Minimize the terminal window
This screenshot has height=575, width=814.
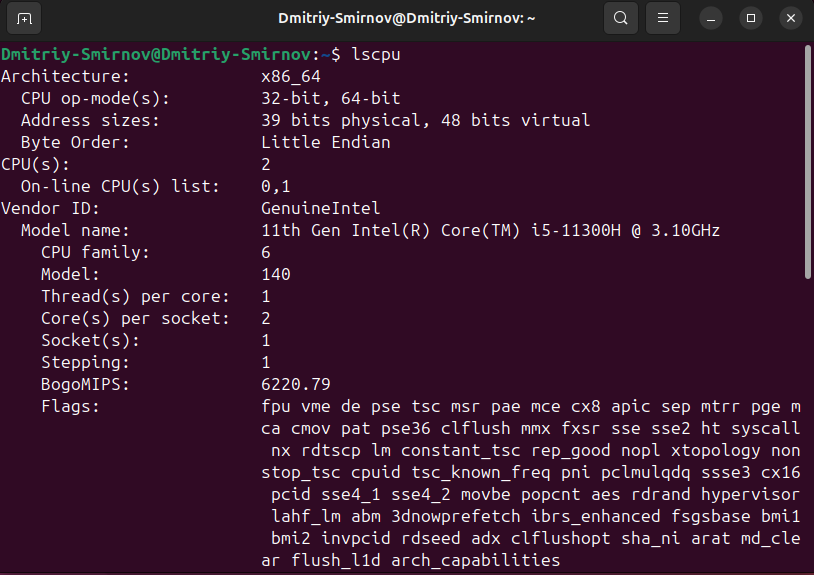[x=711, y=19]
